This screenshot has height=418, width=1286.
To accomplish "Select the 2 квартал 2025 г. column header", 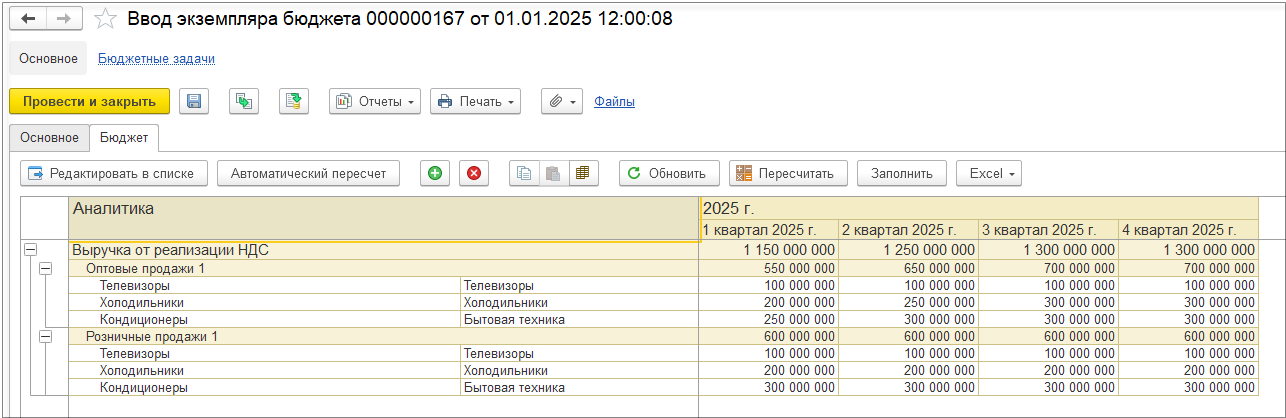I will point(908,230).
